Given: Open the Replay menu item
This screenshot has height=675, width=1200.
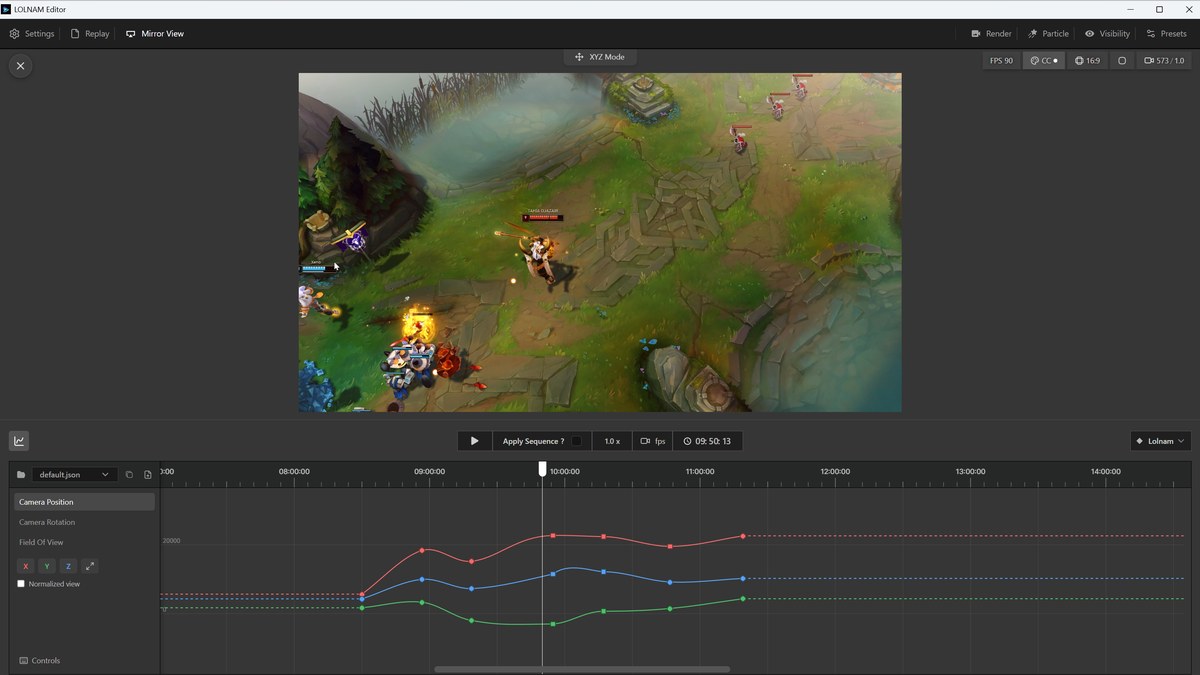Looking at the screenshot, I should click(x=90, y=33).
